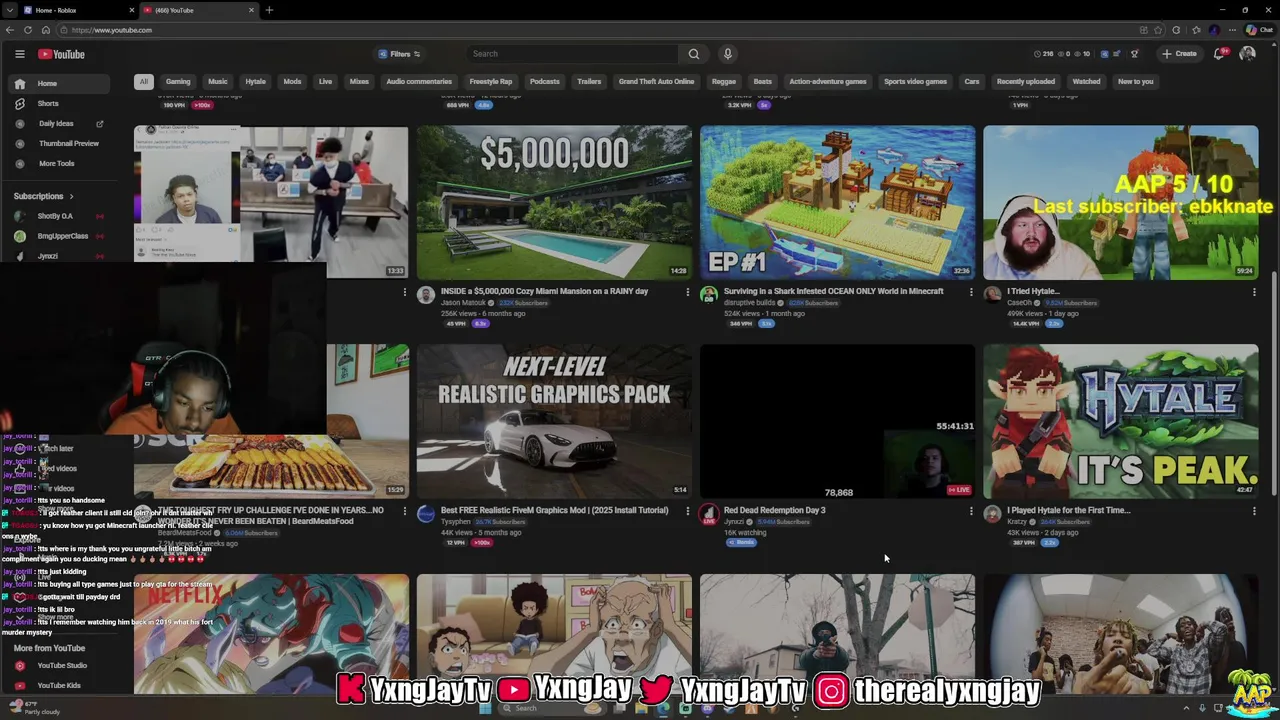1280x720 pixels.
Task: Open the Red Dead Redemption Day 3 title
Action: pos(774,510)
